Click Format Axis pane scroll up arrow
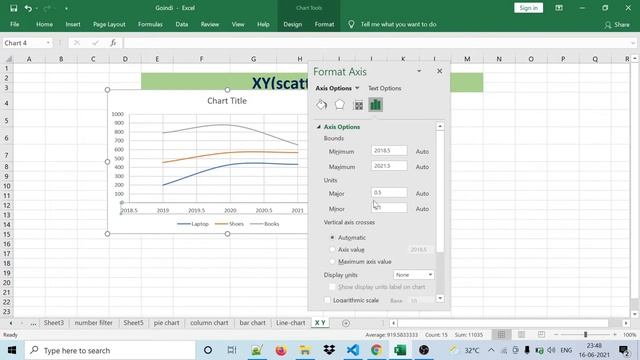640x360 pixels. 440,127
